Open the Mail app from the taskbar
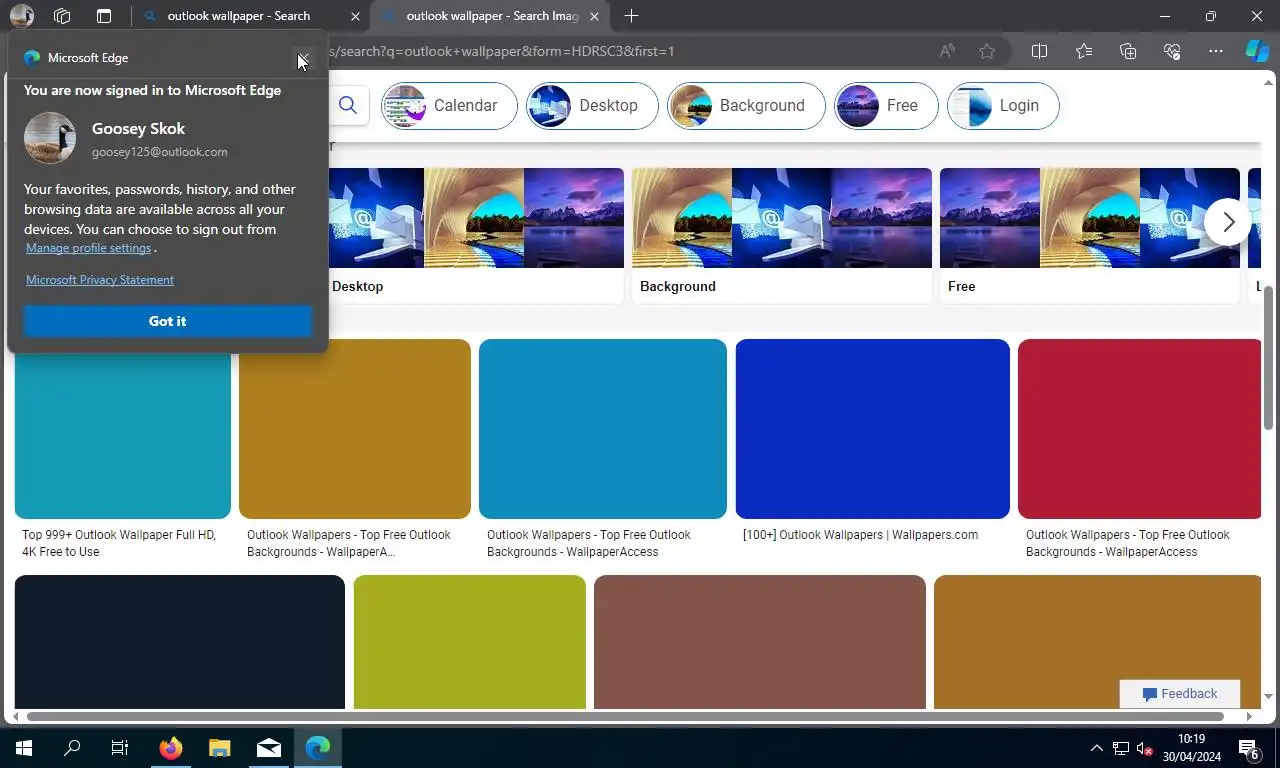The width and height of the screenshot is (1280, 768). (268, 748)
